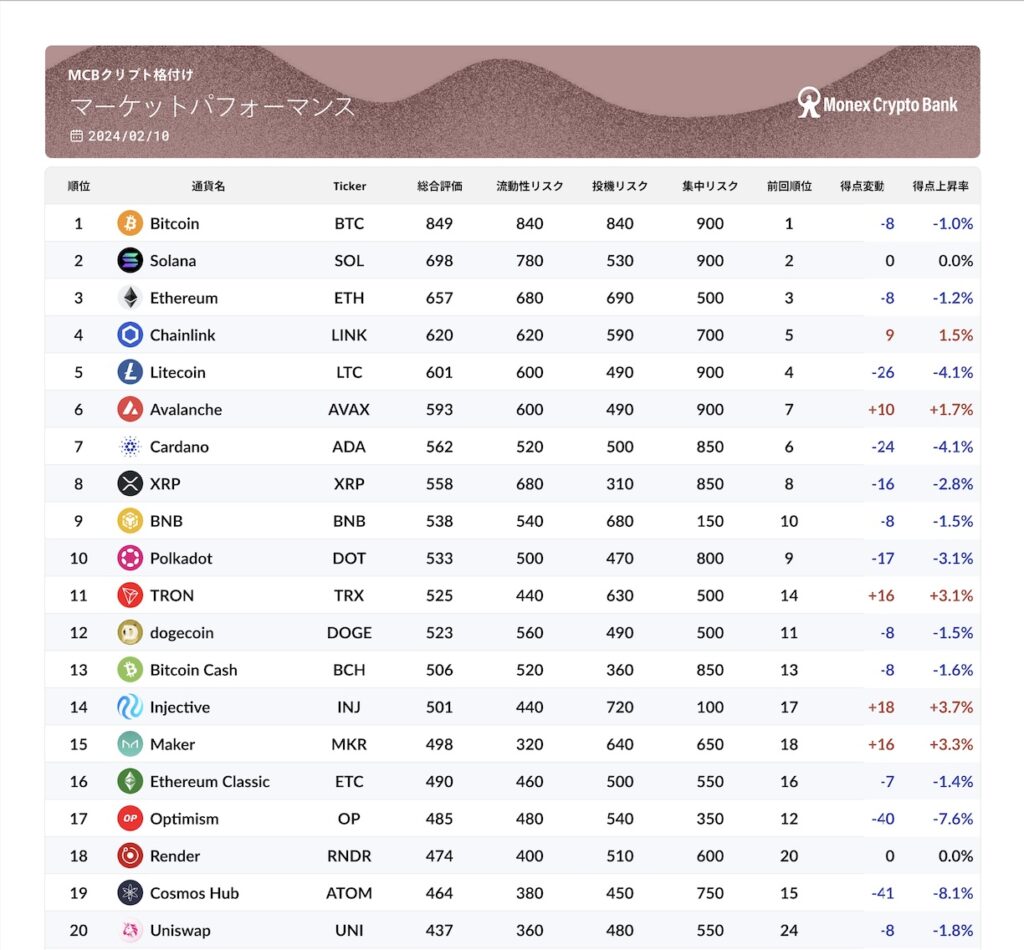This screenshot has height=950, width=1024.
Task: Click the Chainlink hexagon icon
Action: (130, 335)
